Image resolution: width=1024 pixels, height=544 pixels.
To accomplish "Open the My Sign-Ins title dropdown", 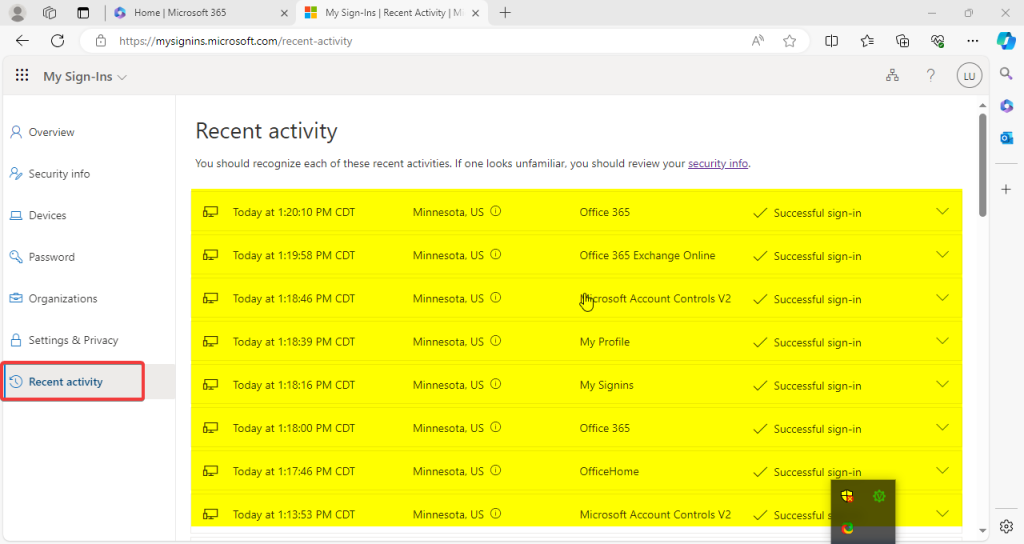I will tap(85, 77).
